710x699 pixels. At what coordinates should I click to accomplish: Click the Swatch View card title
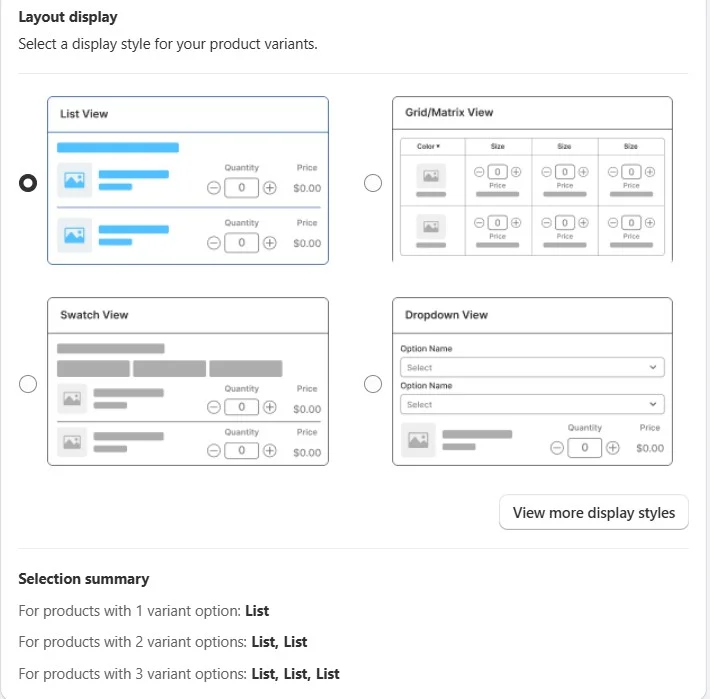[x=94, y=315]
